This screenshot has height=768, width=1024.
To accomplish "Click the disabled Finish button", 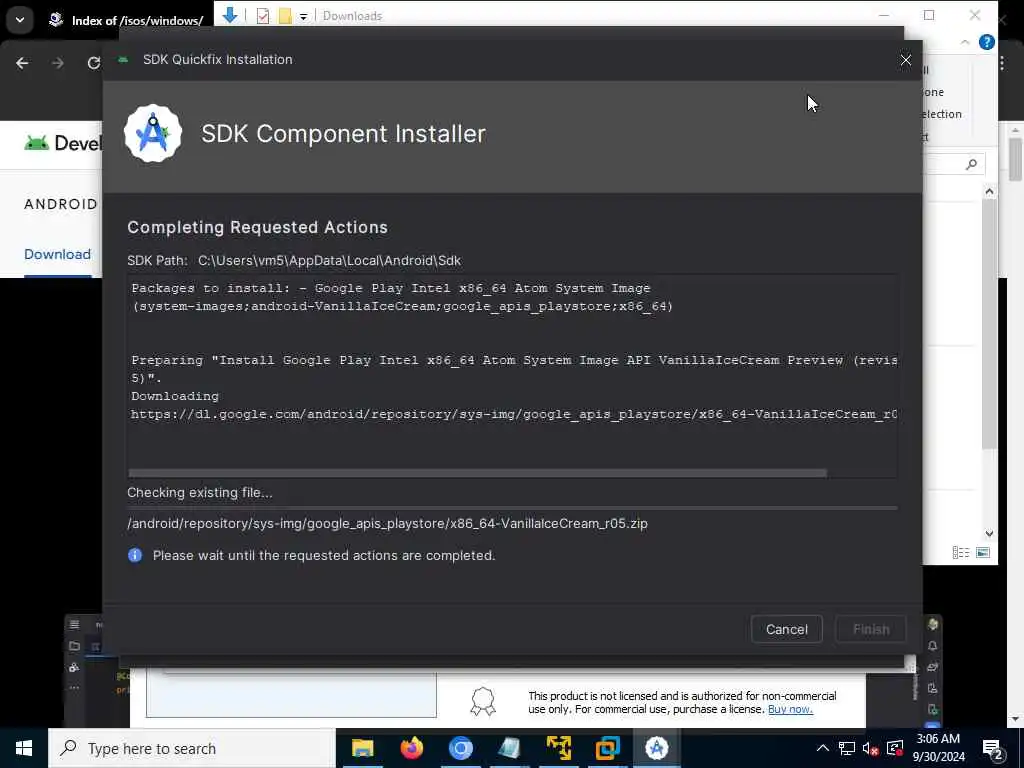I will [x=871, y=629].
